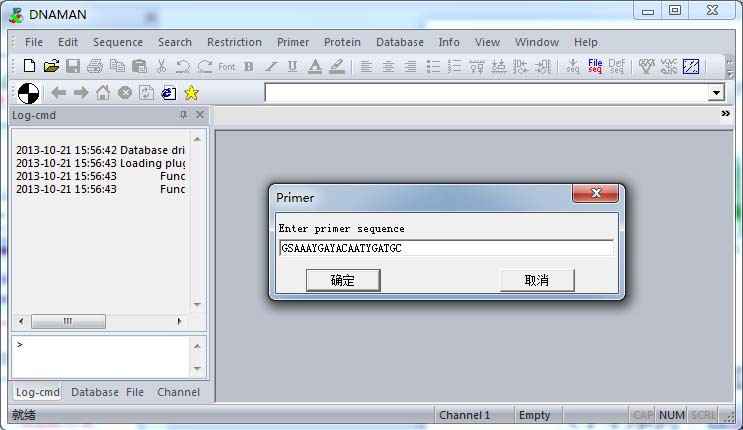Close the Log-cmd panel
743x430 pixels.
coord(200,115)
